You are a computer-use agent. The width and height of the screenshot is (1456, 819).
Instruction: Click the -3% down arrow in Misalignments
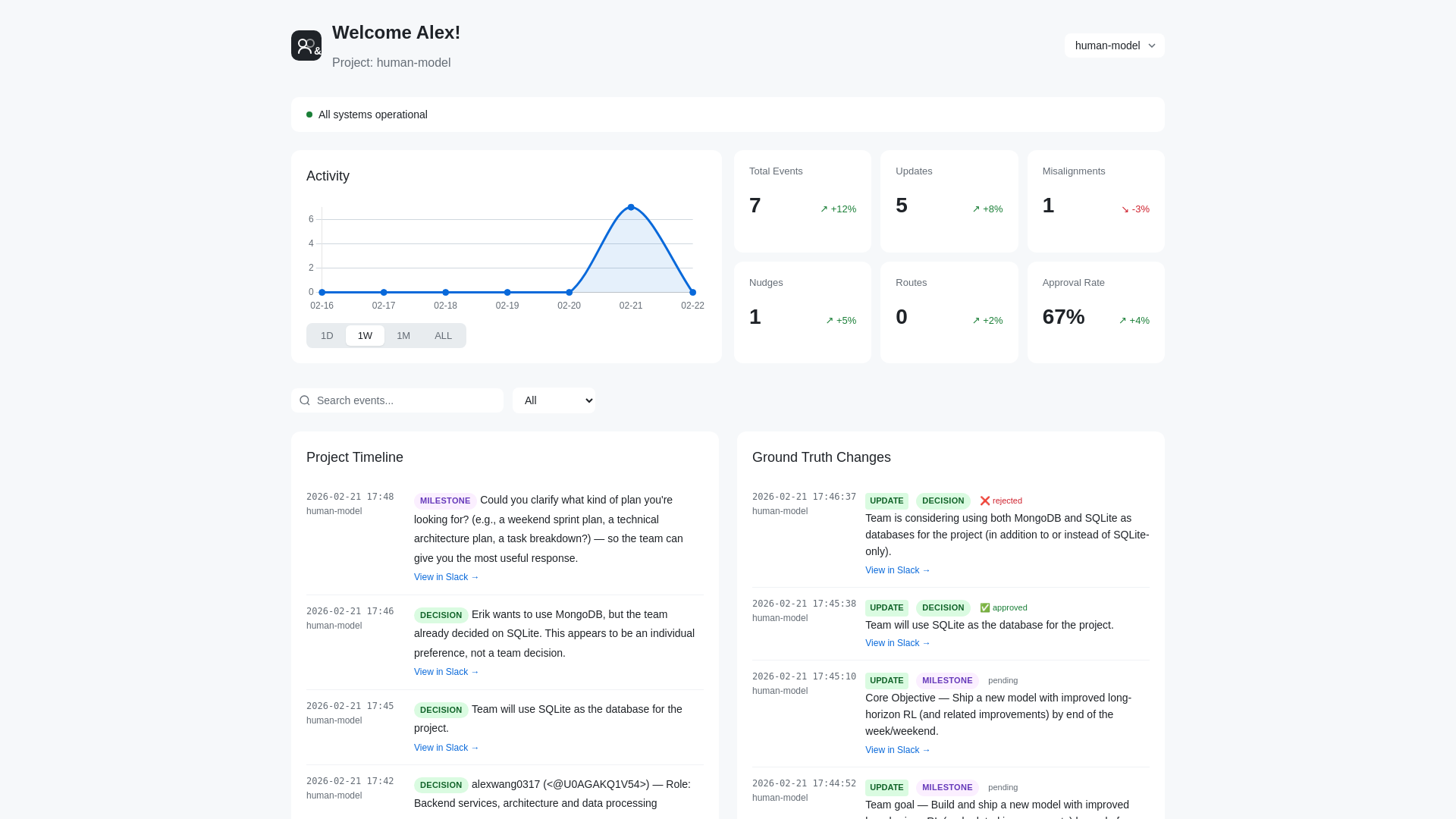pos(1125,209)
